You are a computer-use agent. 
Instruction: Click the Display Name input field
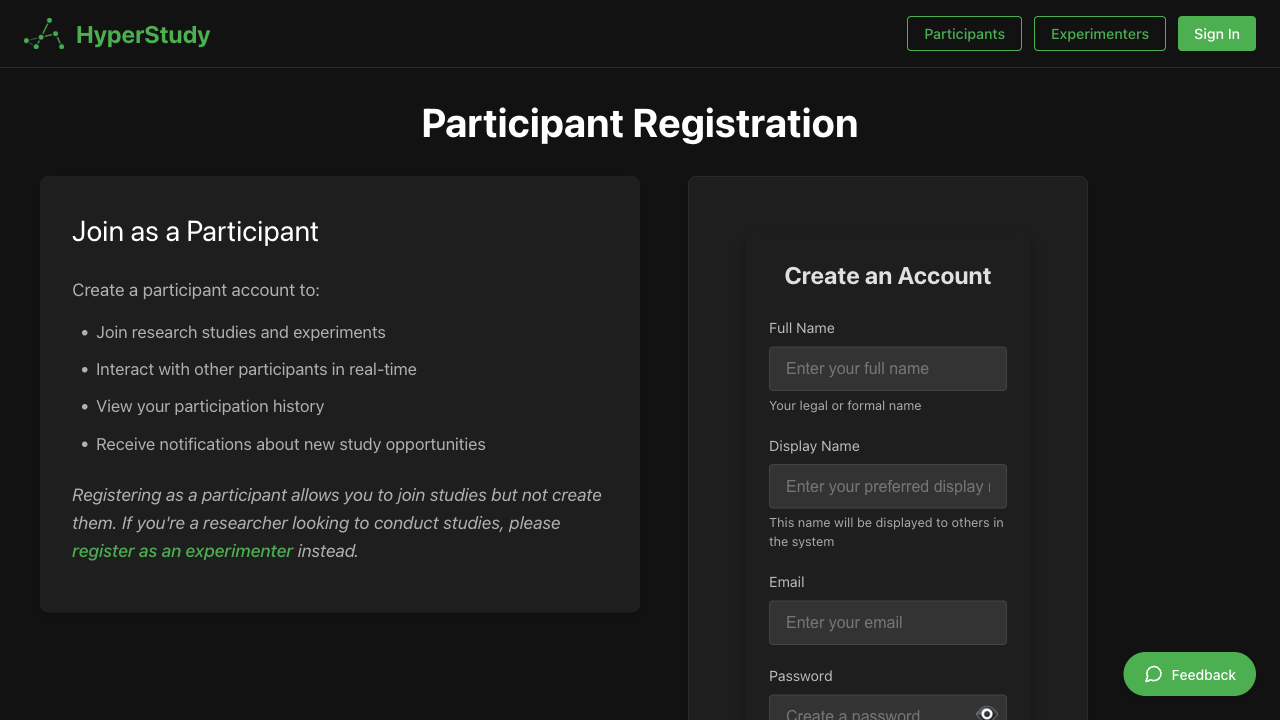click(x=887, y=486)
